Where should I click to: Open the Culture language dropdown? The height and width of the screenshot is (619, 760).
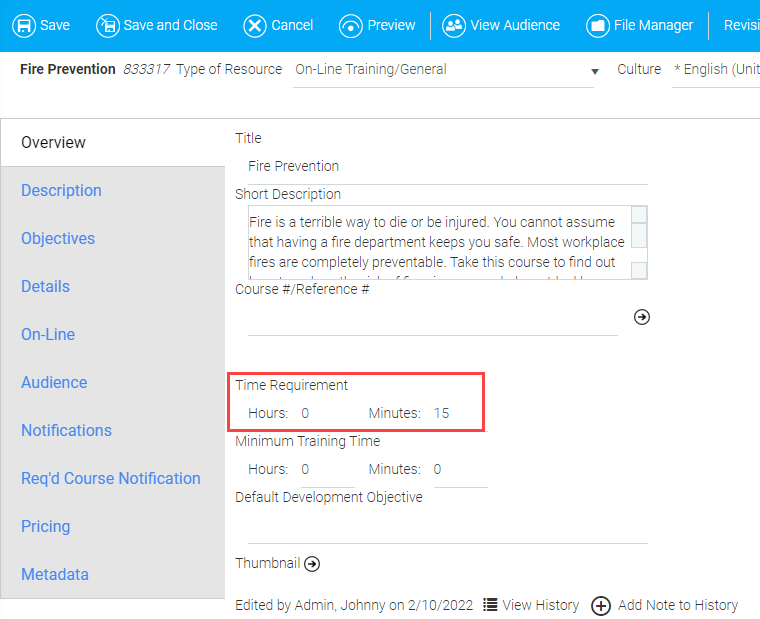pyautogui.click(x=715, y=70)
